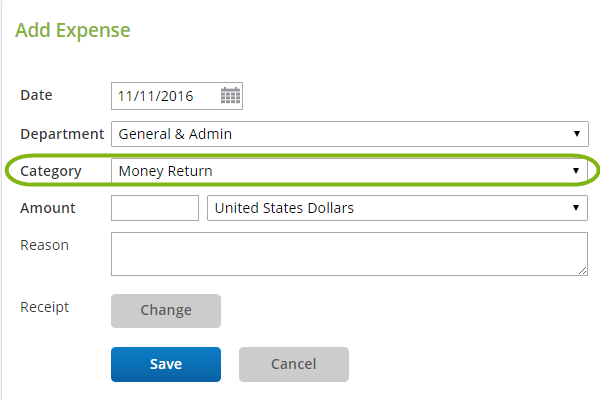Focus the Amount input box
Viewport: 600px width, 400px height.
point(155,208)
